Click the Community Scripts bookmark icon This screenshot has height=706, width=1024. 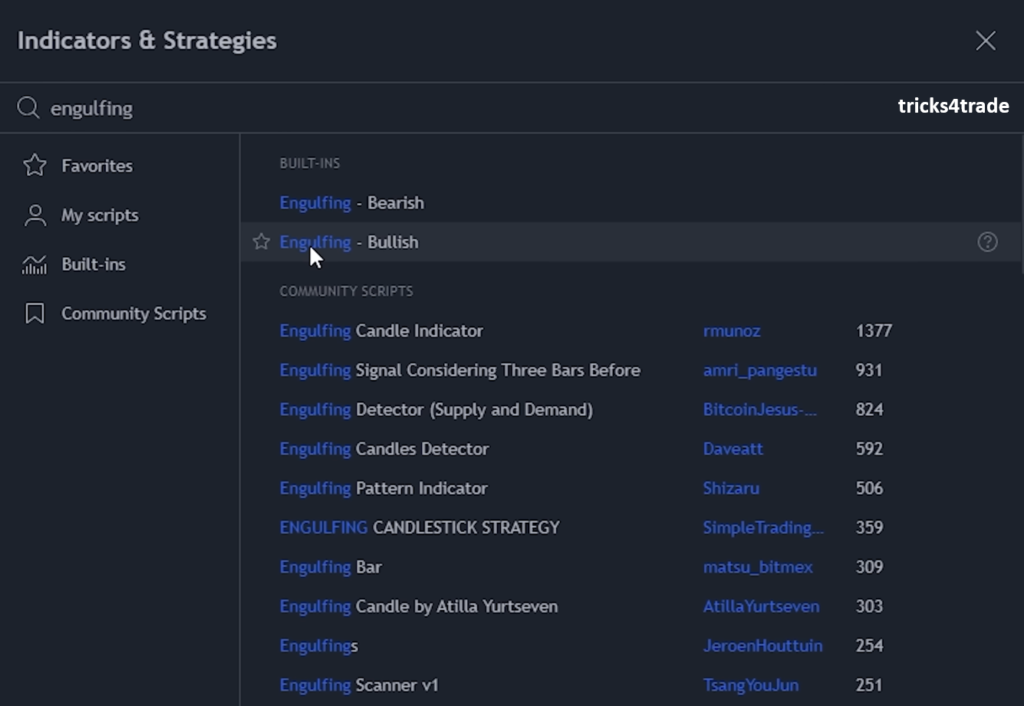(35, 314)
